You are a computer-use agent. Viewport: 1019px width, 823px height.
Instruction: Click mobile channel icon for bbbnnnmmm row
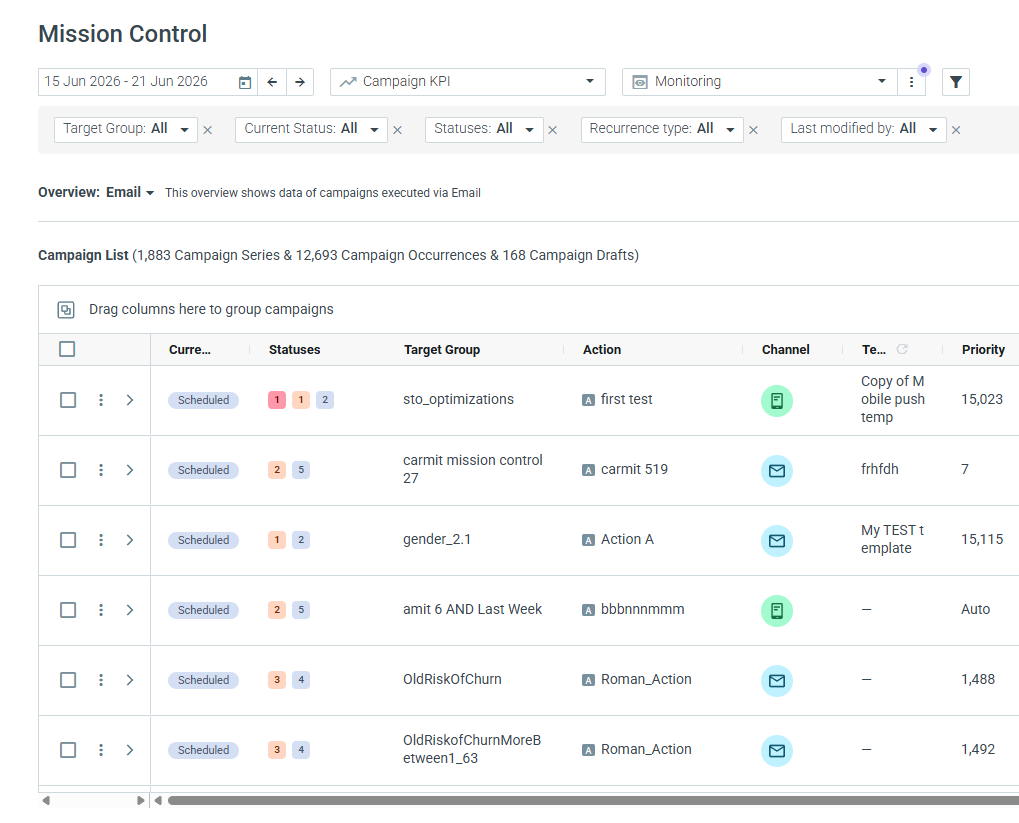click(777, 610)
